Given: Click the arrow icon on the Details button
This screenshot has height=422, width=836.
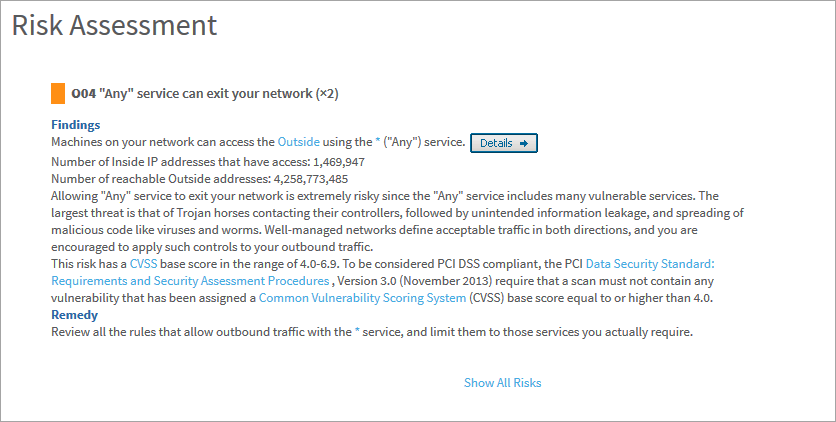Looking at the screenshot, I should pyautogui.click(x=523, y=144).
